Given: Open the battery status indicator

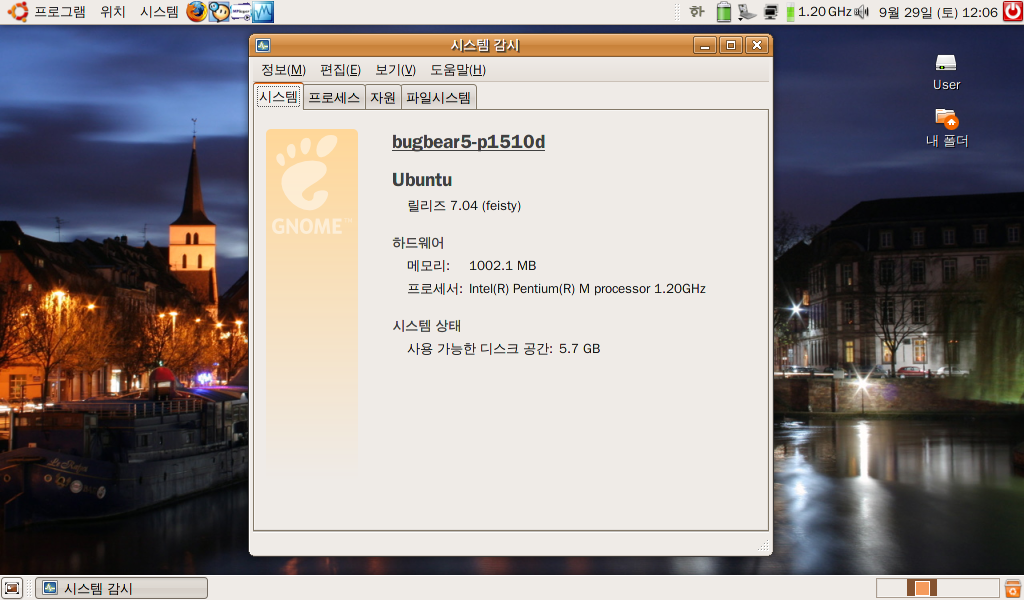Looking at the screenshot, I should click(724, 12).
